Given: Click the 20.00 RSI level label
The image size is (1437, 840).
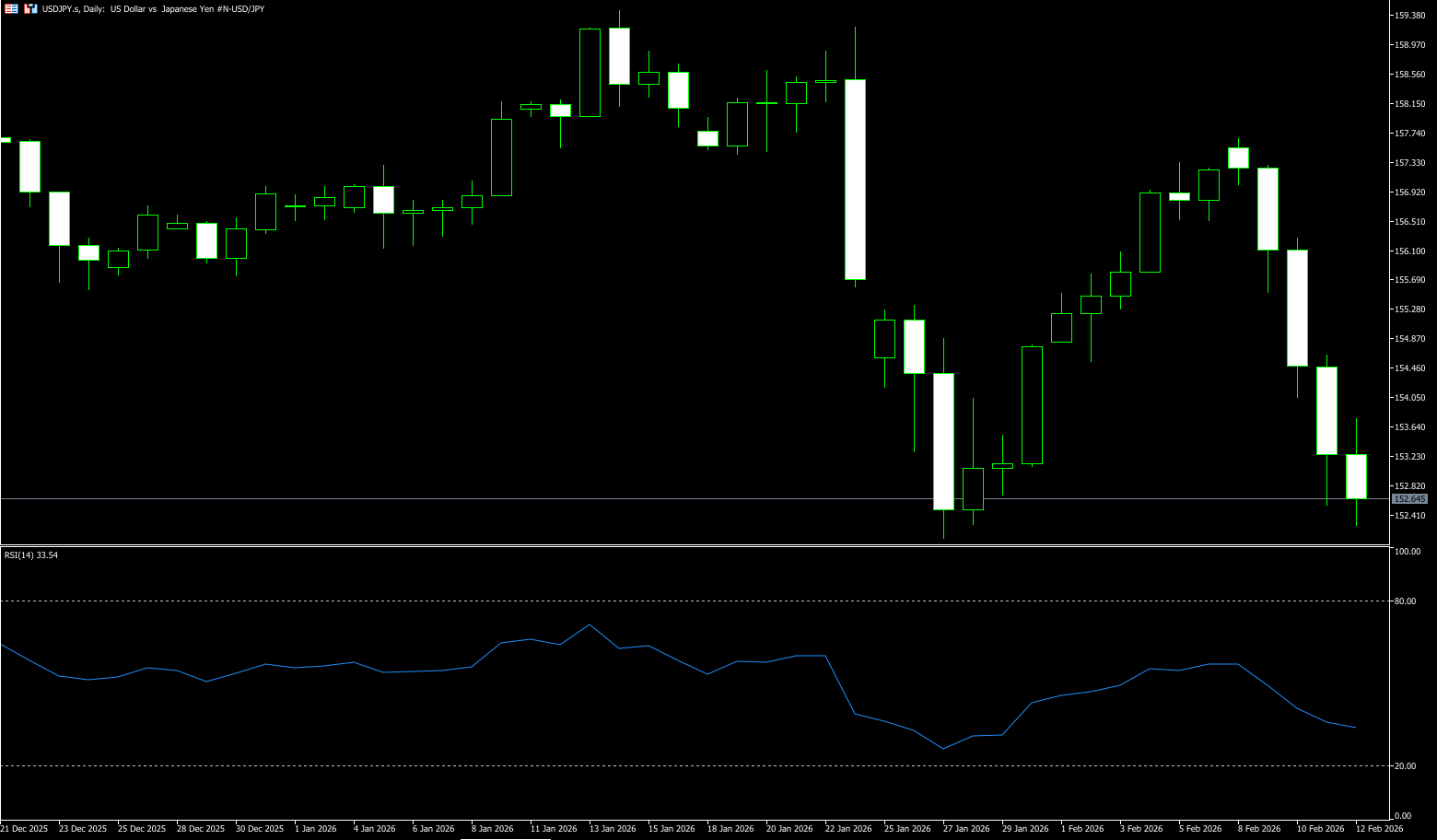Looking at the screenshot, I should pos(1406,766).
